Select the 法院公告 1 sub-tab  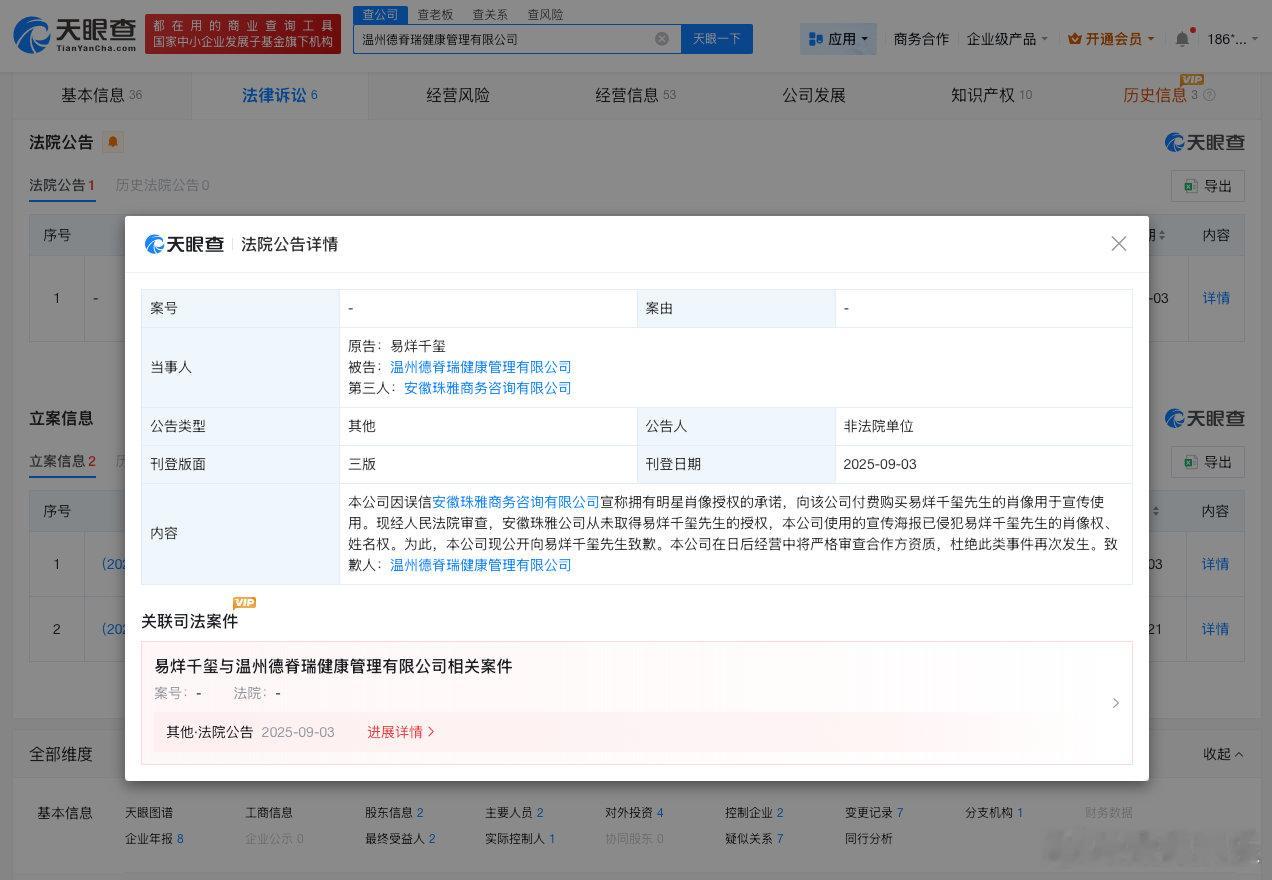[x=62, y=185]
